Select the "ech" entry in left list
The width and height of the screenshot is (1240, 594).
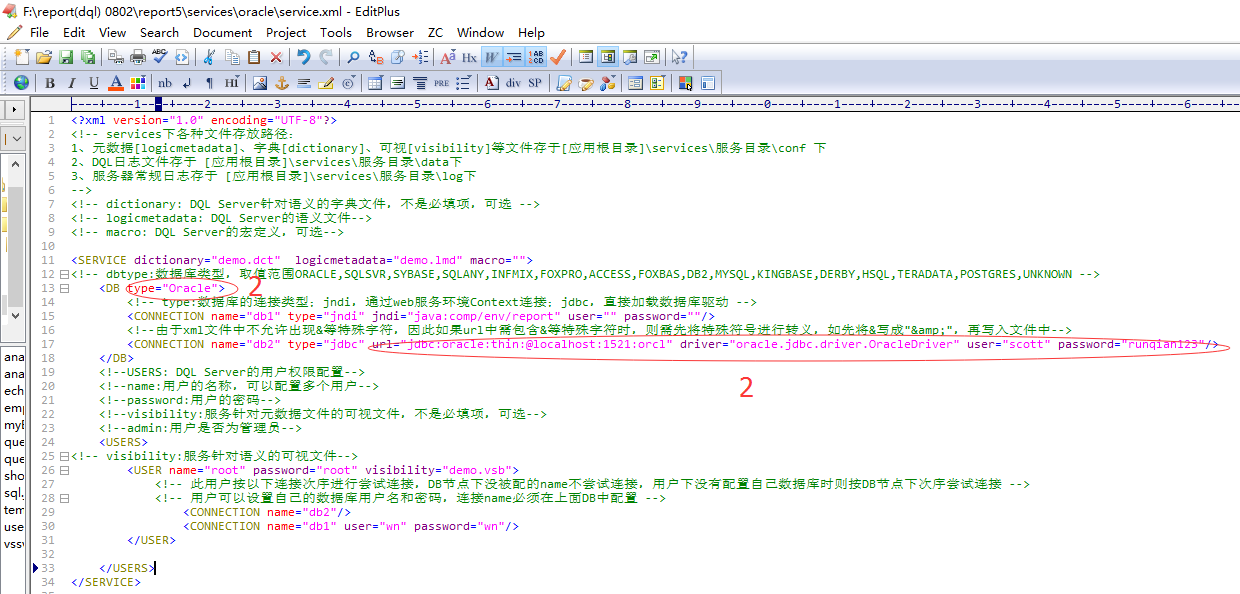[14, 390]
